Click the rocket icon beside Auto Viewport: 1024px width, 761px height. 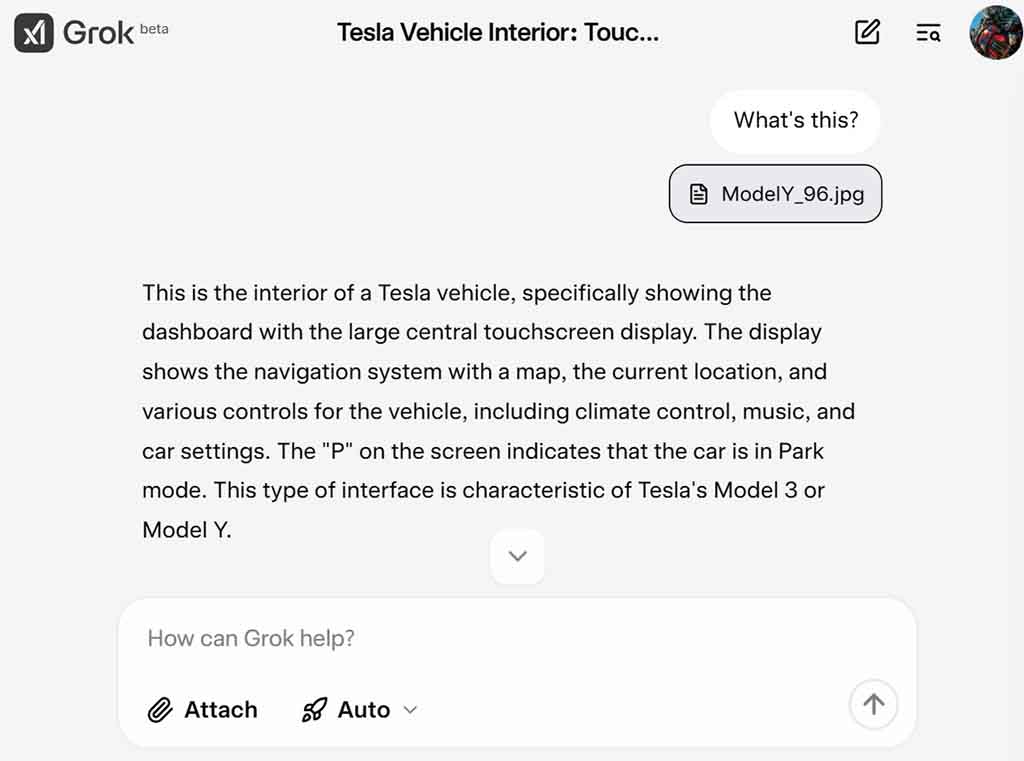(x=314, y=709)
